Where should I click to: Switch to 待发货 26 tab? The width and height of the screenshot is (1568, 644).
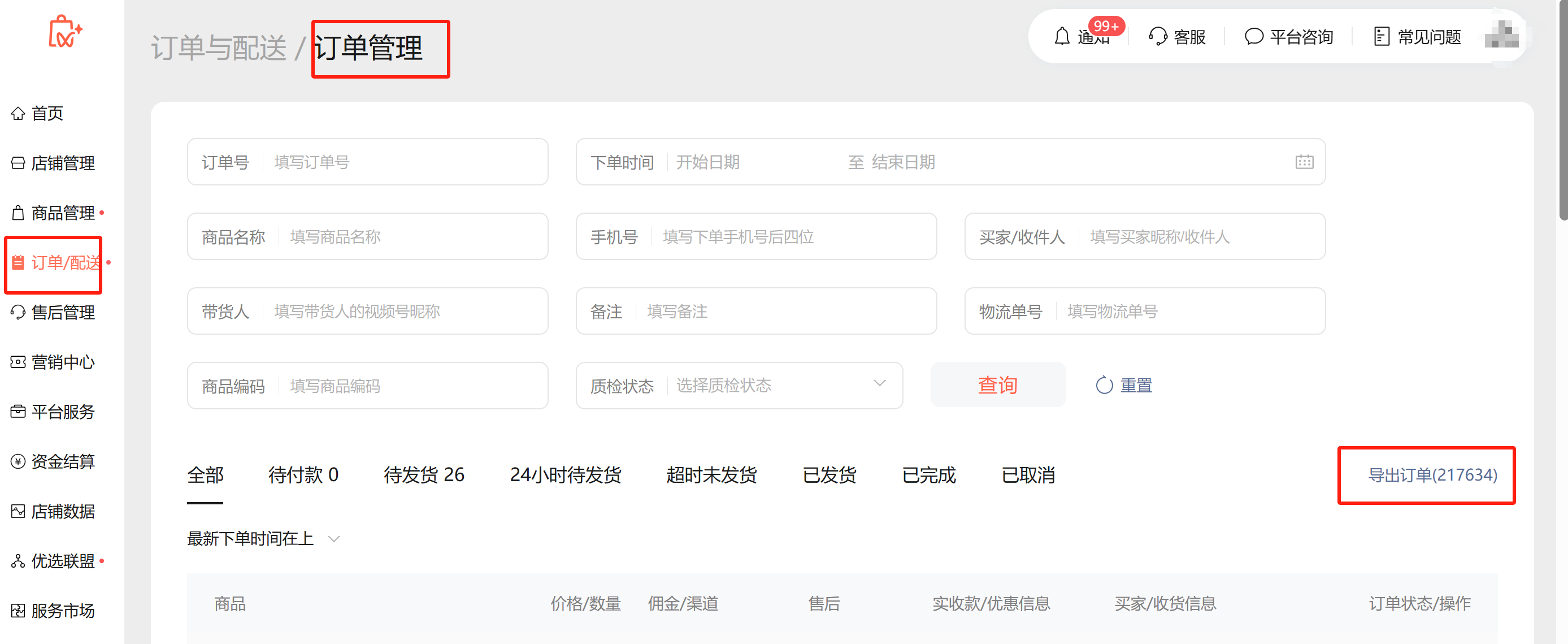pos(424,474)
